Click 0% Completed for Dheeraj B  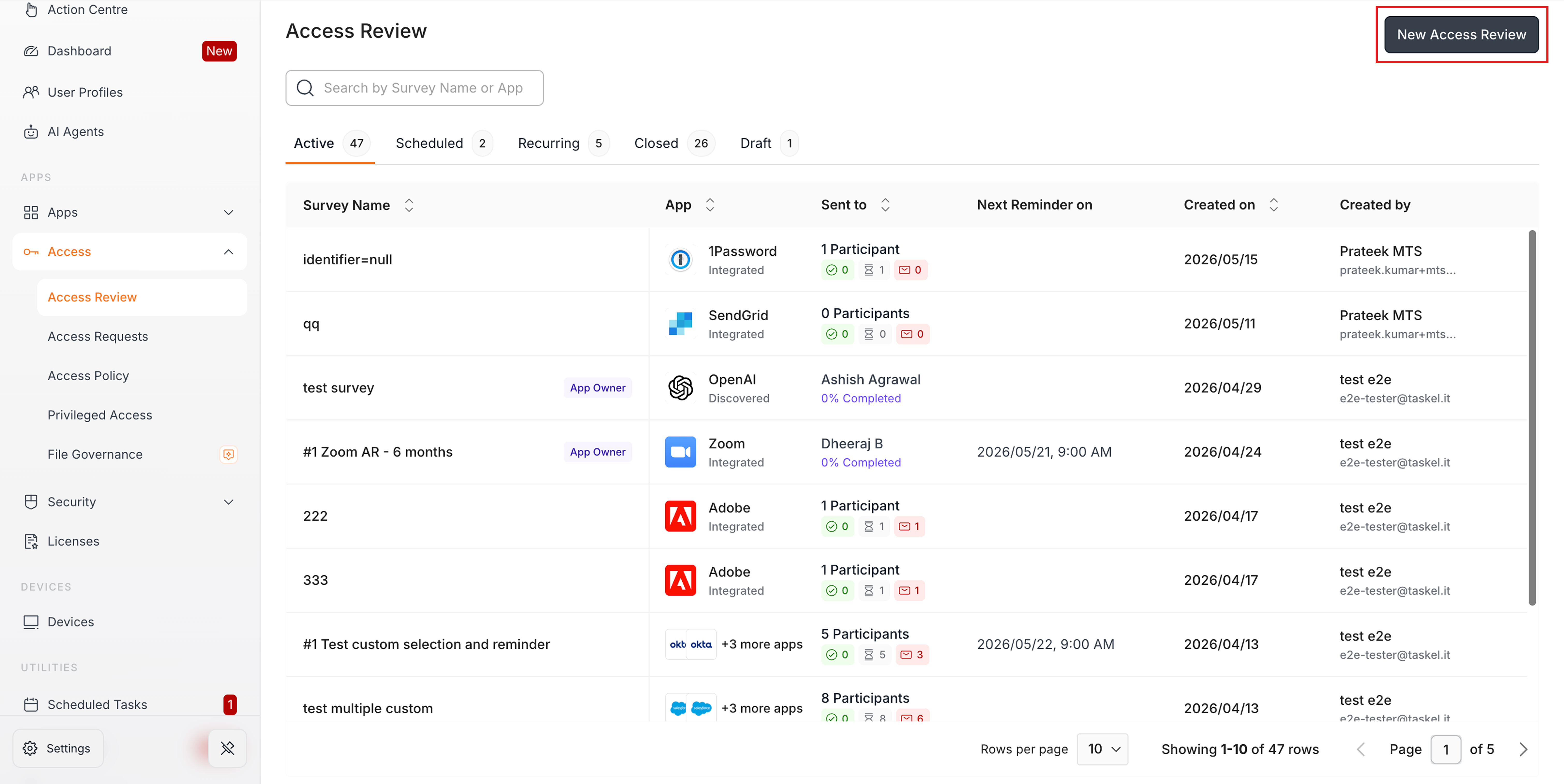coord(861,463)
